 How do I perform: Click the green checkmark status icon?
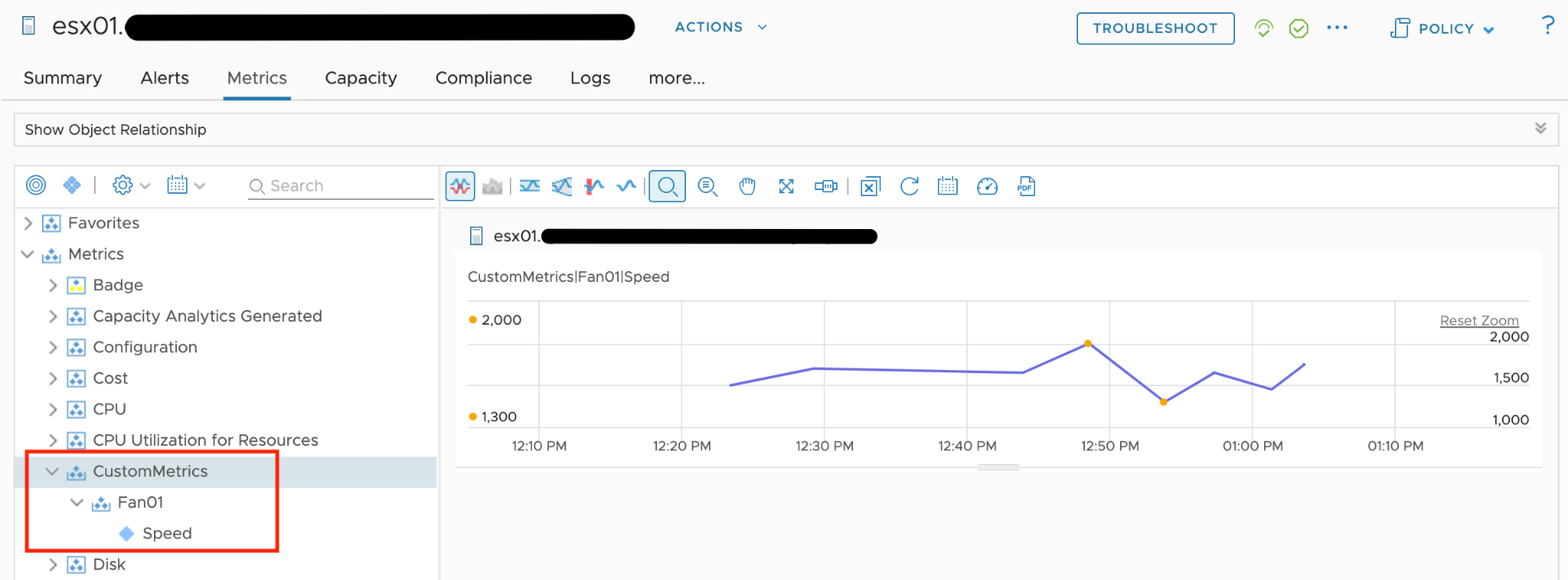click(x=1298, y=28)
